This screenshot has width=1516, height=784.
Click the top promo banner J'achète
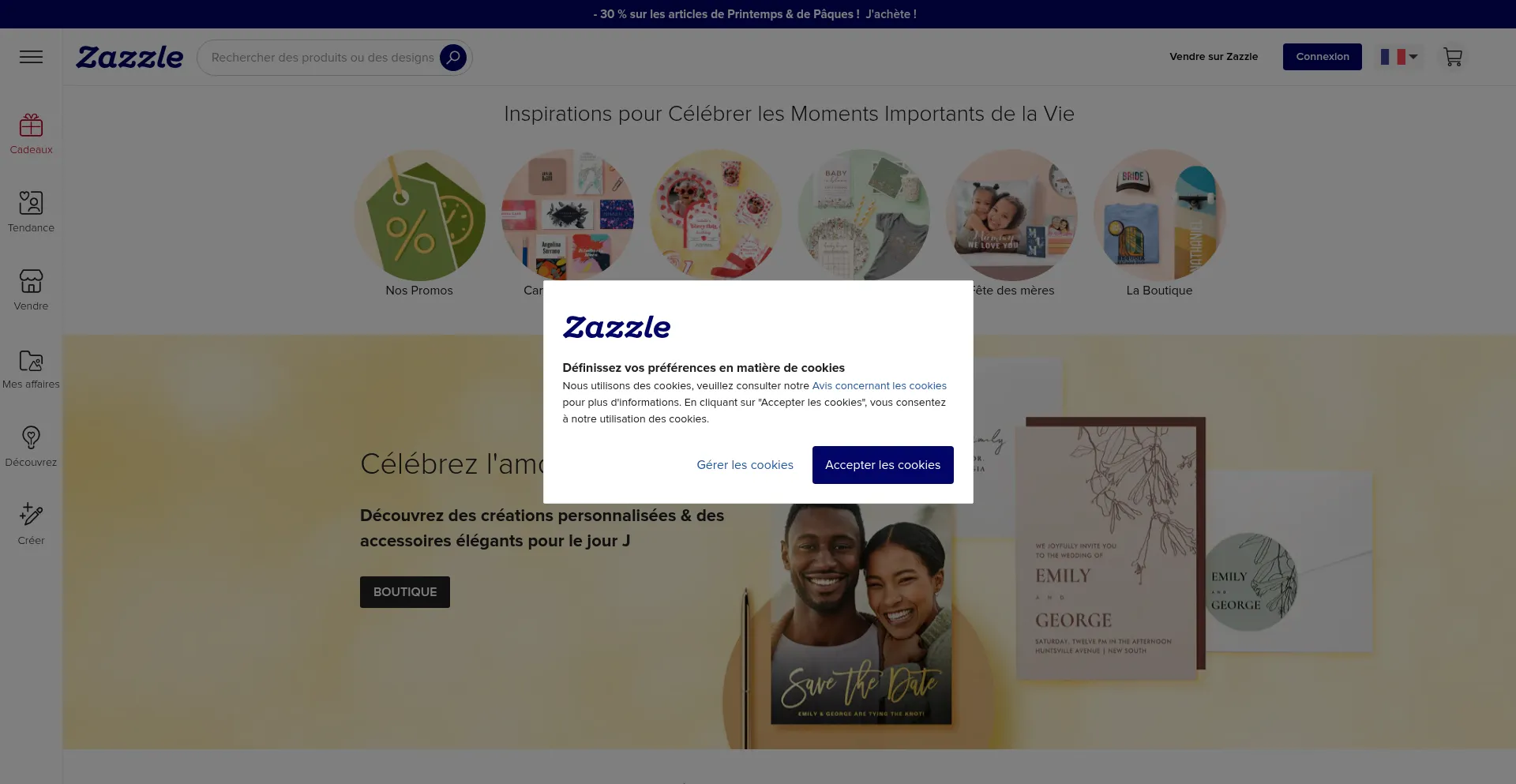pos(891,14)
